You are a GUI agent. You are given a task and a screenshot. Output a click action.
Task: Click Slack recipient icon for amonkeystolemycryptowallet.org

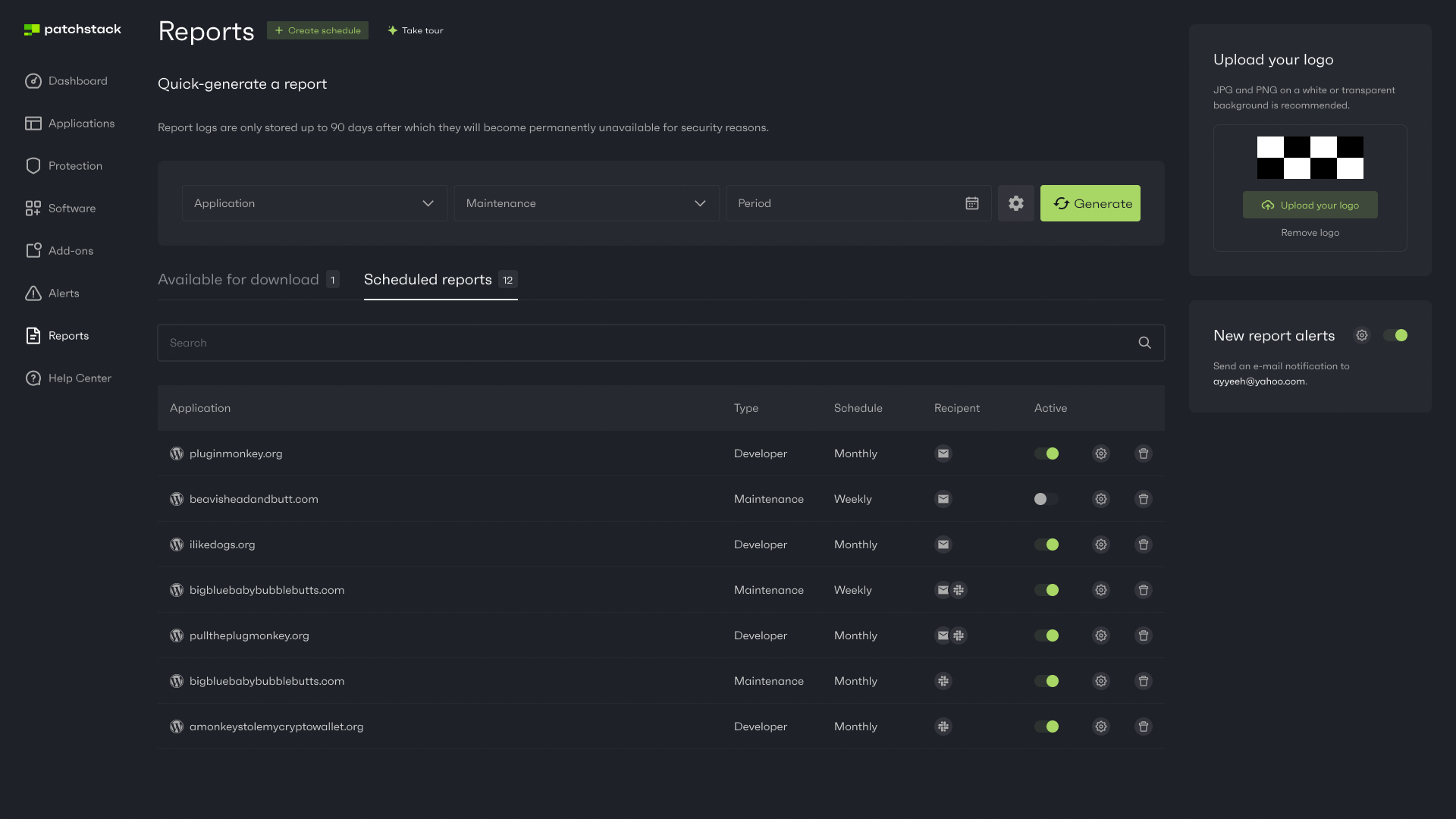pos(943,726)
